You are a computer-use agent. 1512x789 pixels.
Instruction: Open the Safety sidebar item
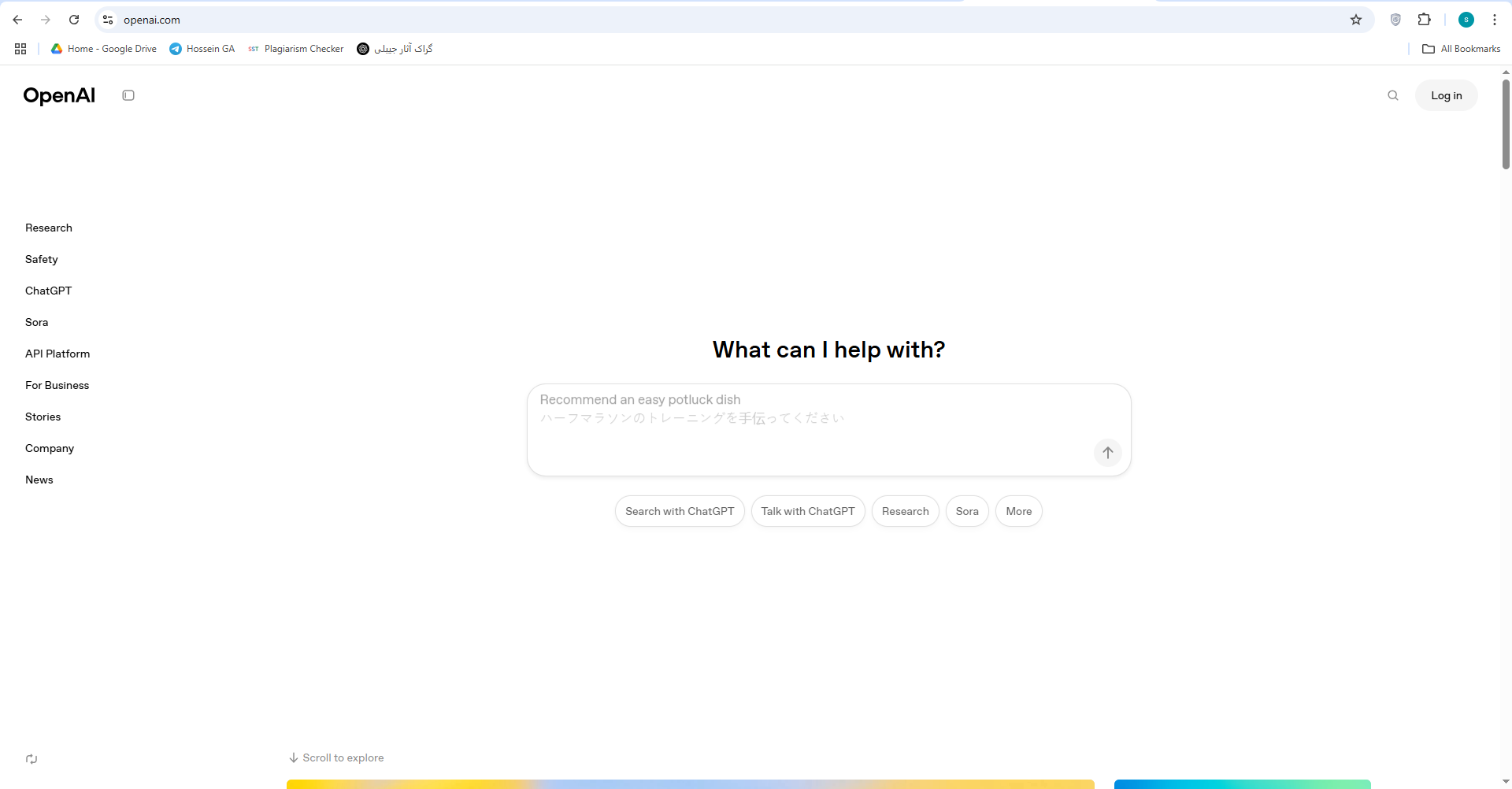[42, 259]
